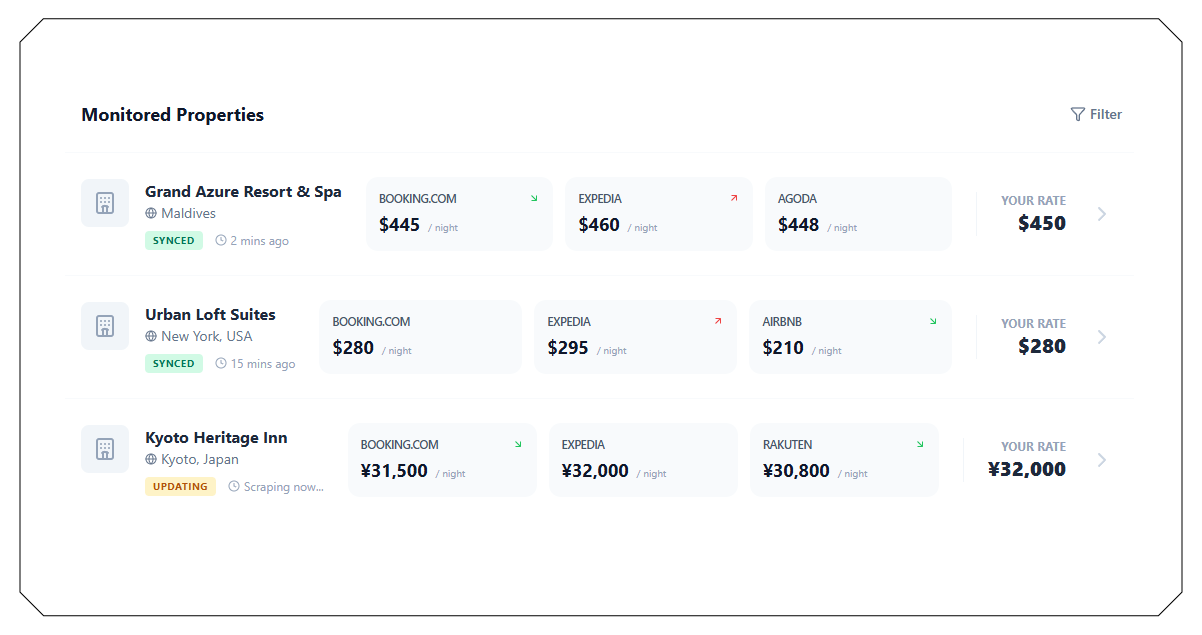This screenshot has height=635, width=1202.
Task: Click the green trend arrow on Airbnb $210 card
Action: [x=932, y=321]
